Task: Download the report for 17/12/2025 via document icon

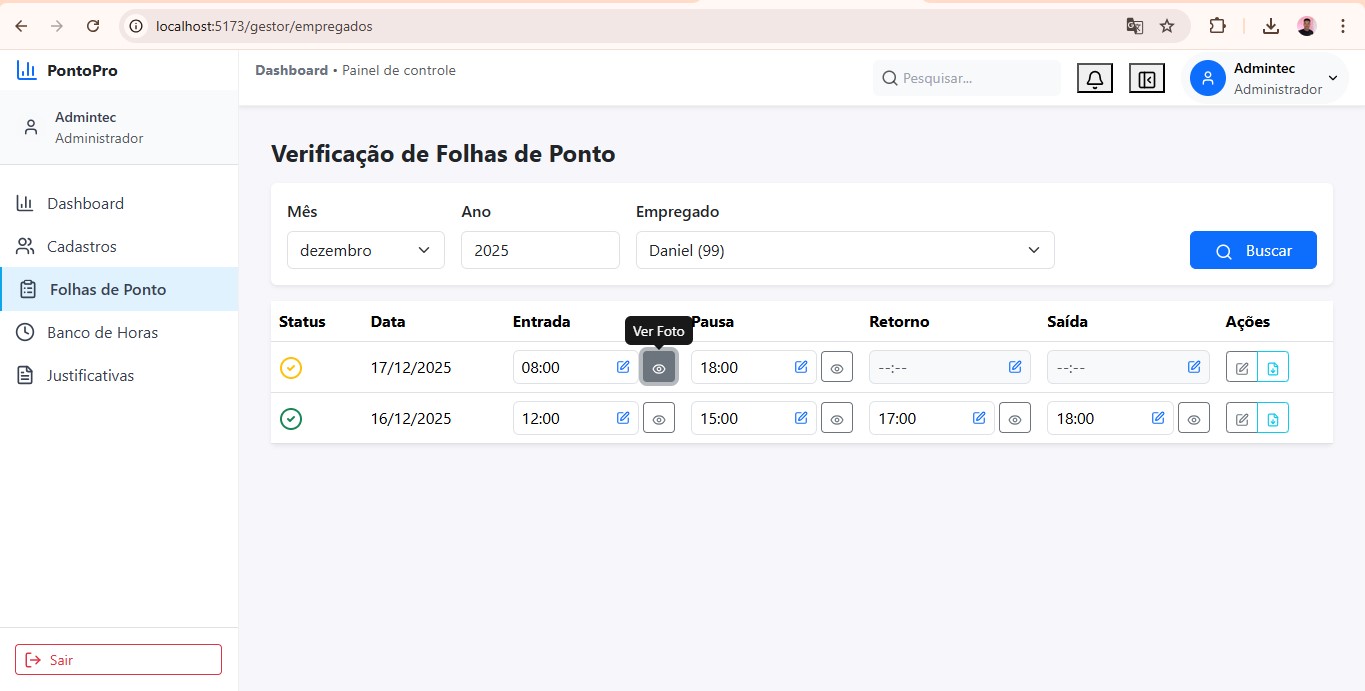Action: (1274, 367)
